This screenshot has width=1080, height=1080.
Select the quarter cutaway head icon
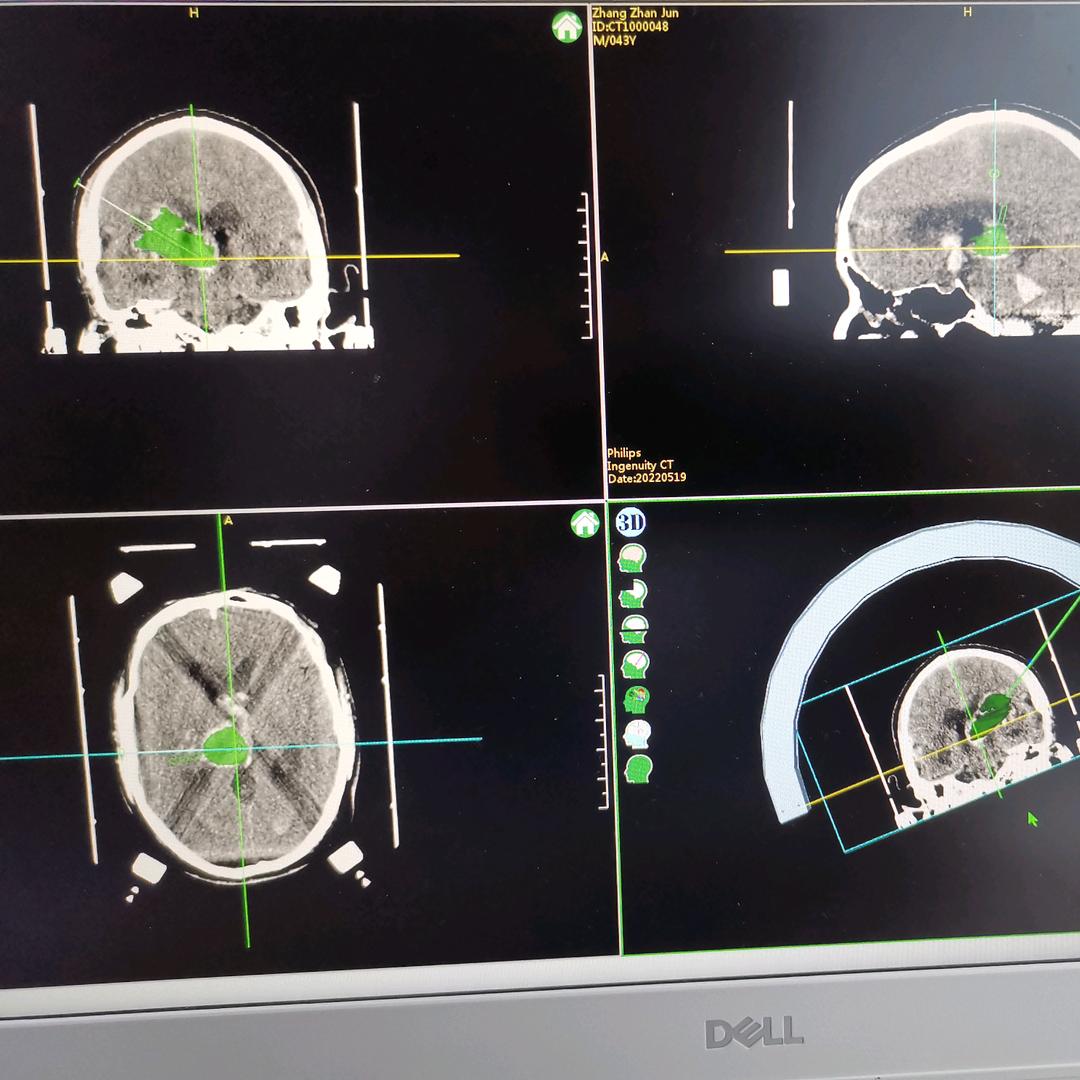634,594
